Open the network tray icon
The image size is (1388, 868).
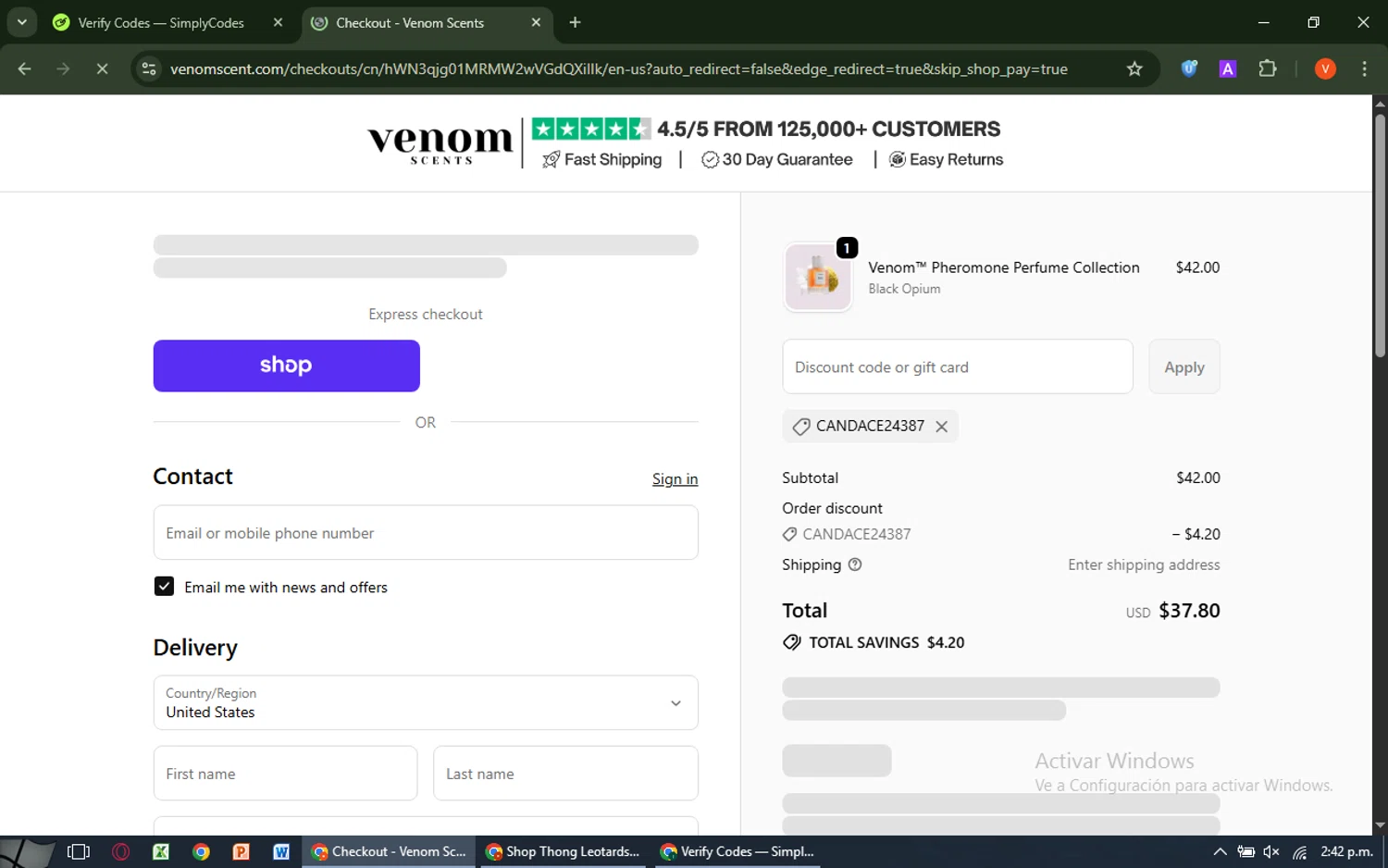point(1299,852)
